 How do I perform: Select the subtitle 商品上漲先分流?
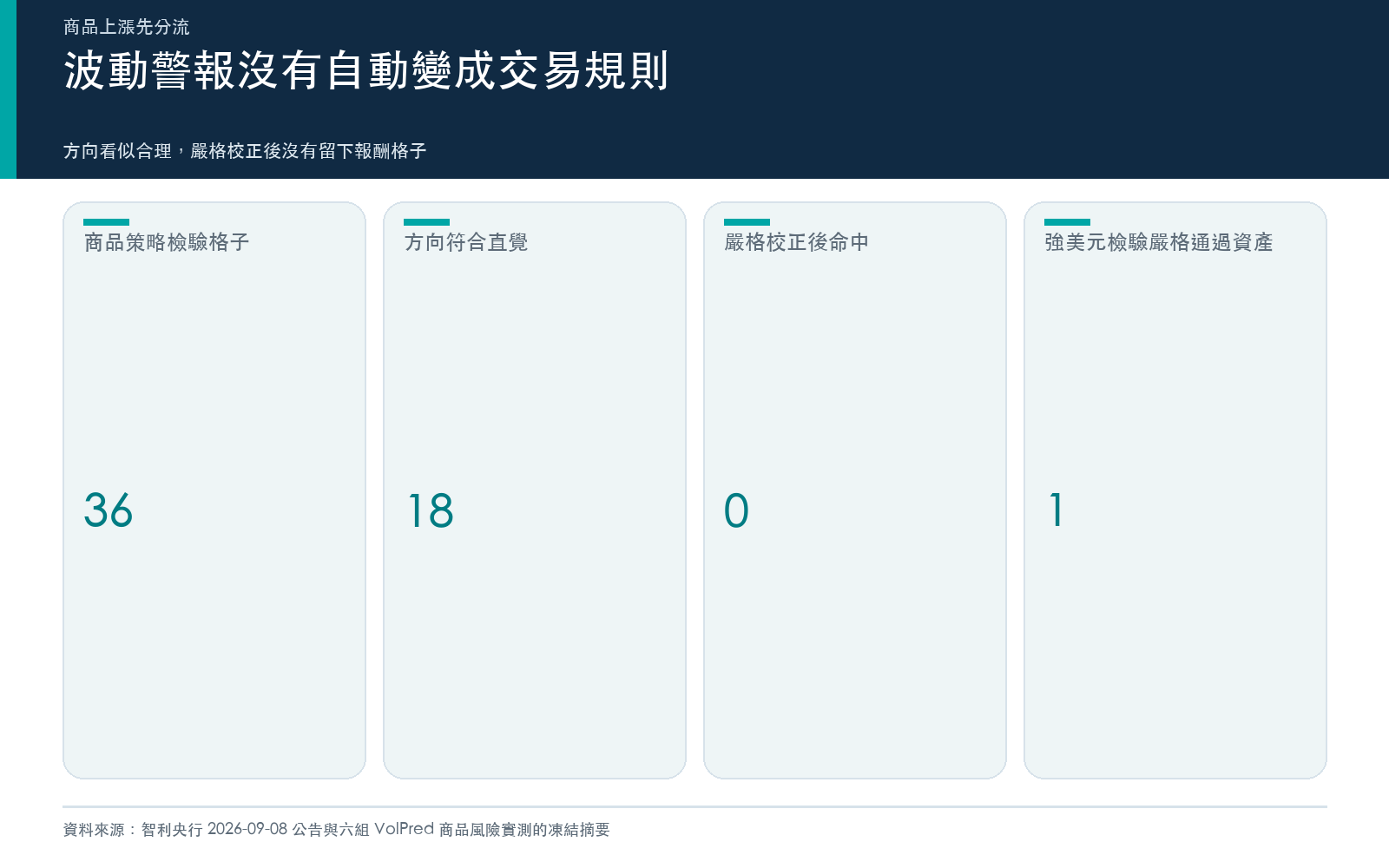point(126,27)
